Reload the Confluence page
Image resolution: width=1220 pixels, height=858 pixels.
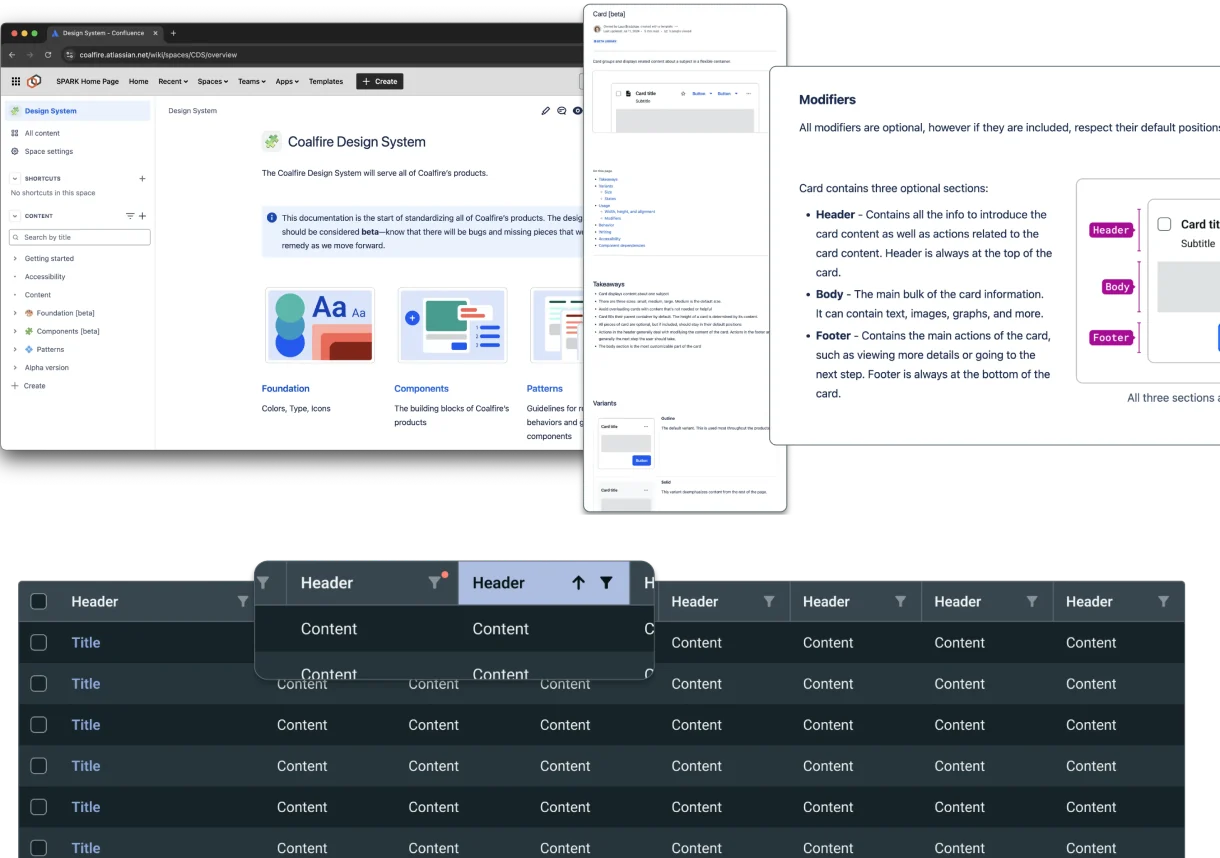click(48, 55)
